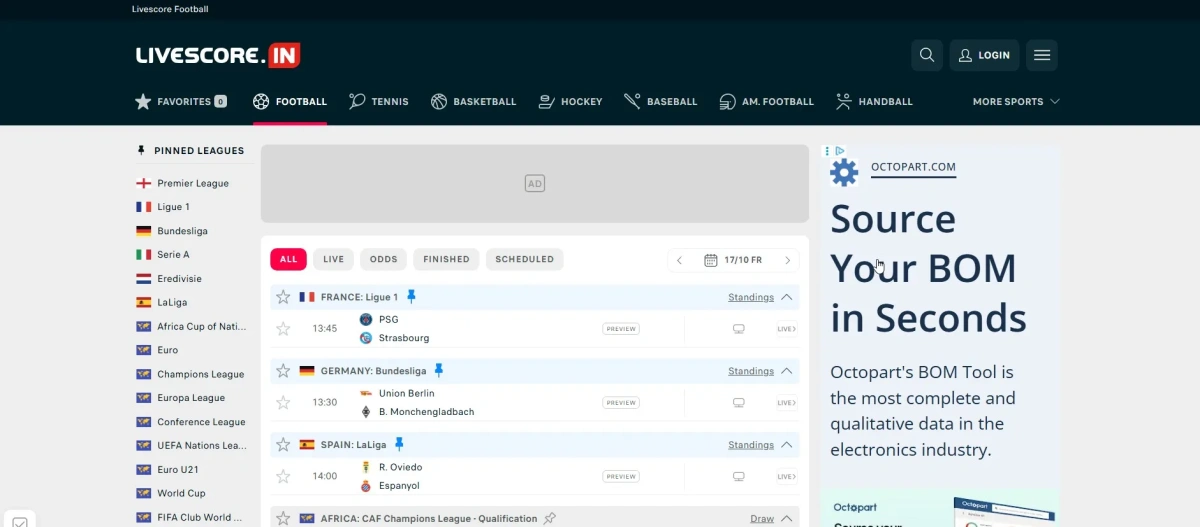Open Ligue 1 Standings link
1200x527 pixels.
(751, 297)
